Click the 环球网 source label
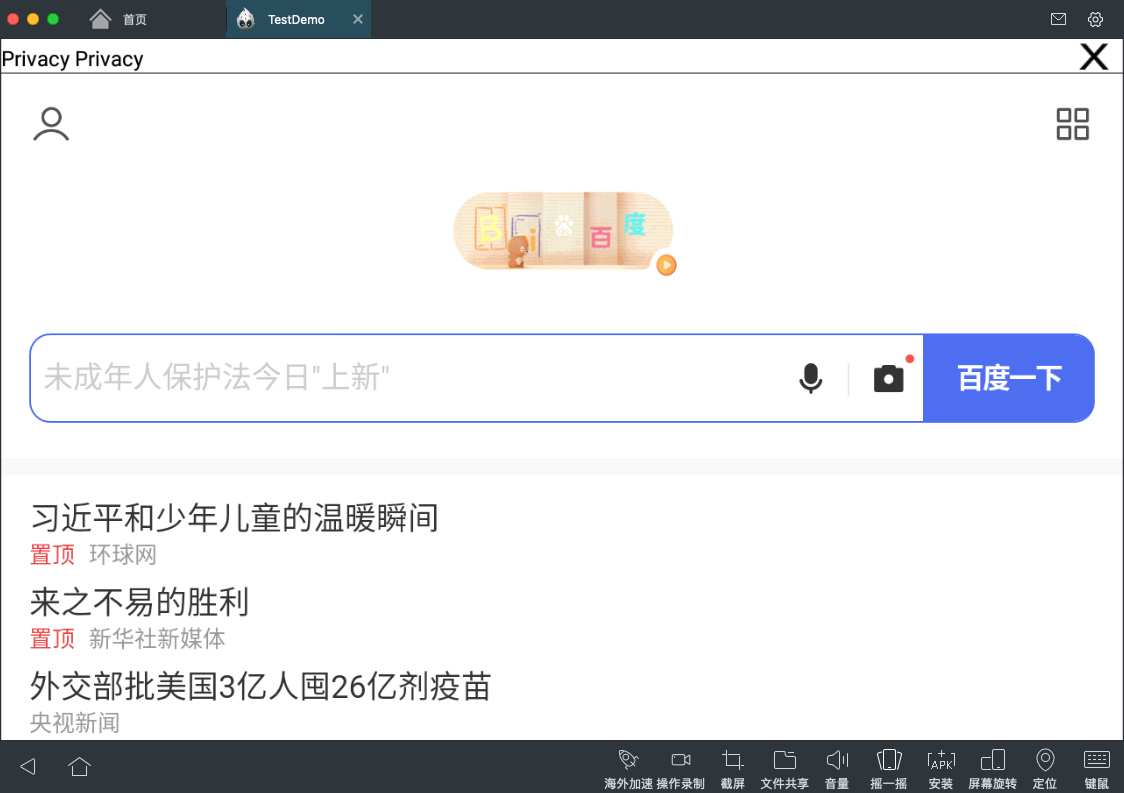Viewport: 1124px width, 793px height. 123,554
